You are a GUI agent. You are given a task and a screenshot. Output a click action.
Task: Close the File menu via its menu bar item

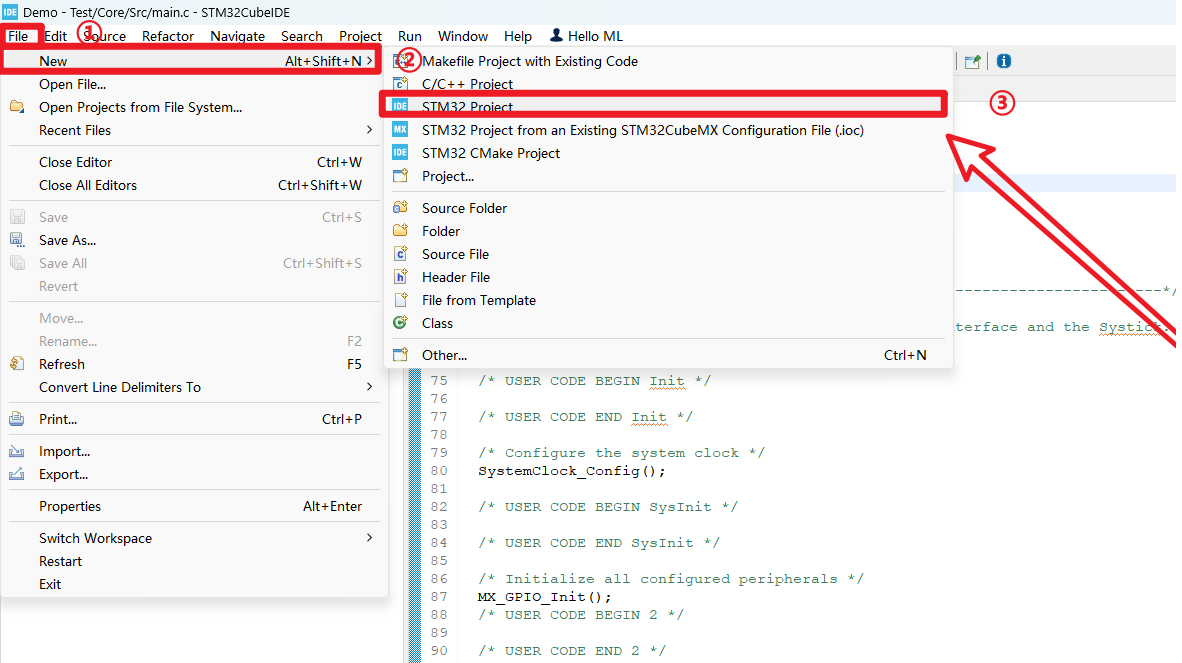(x=18, y=36)
